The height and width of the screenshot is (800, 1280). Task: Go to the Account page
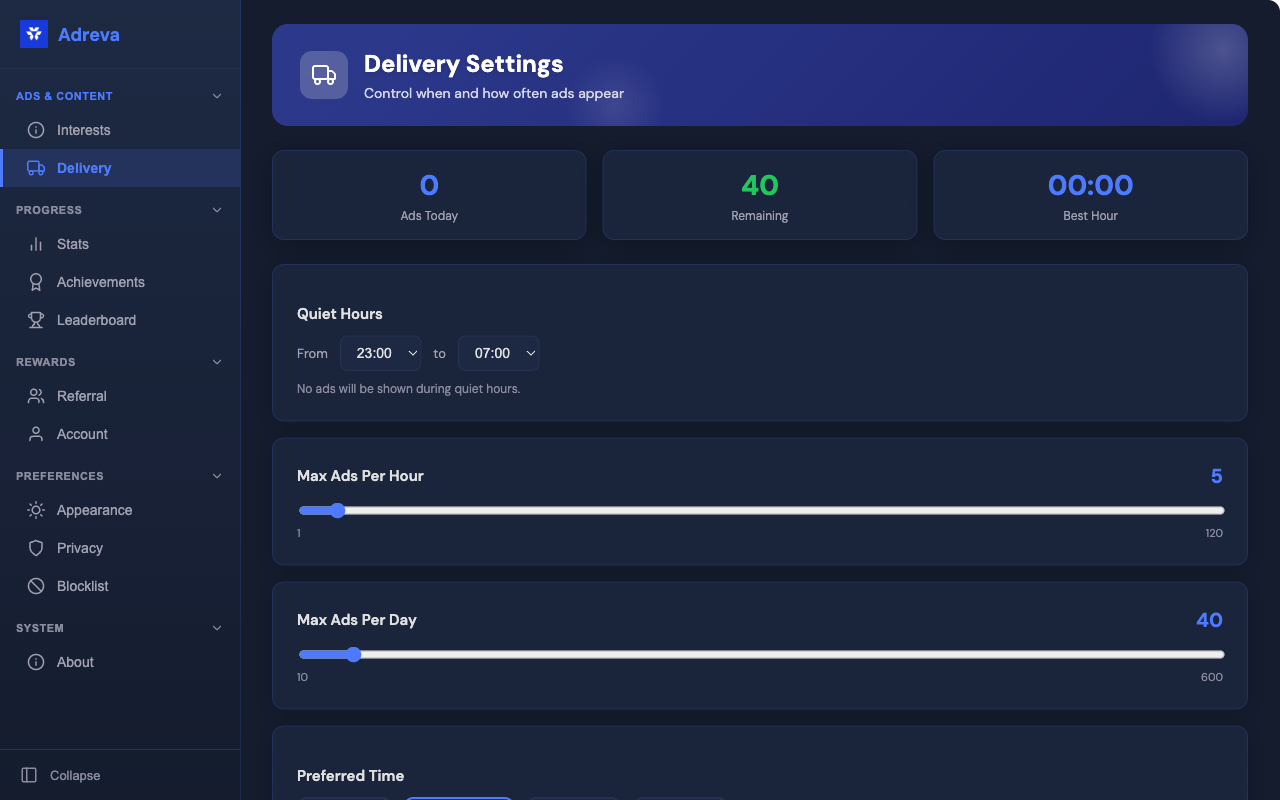(82, 434)
